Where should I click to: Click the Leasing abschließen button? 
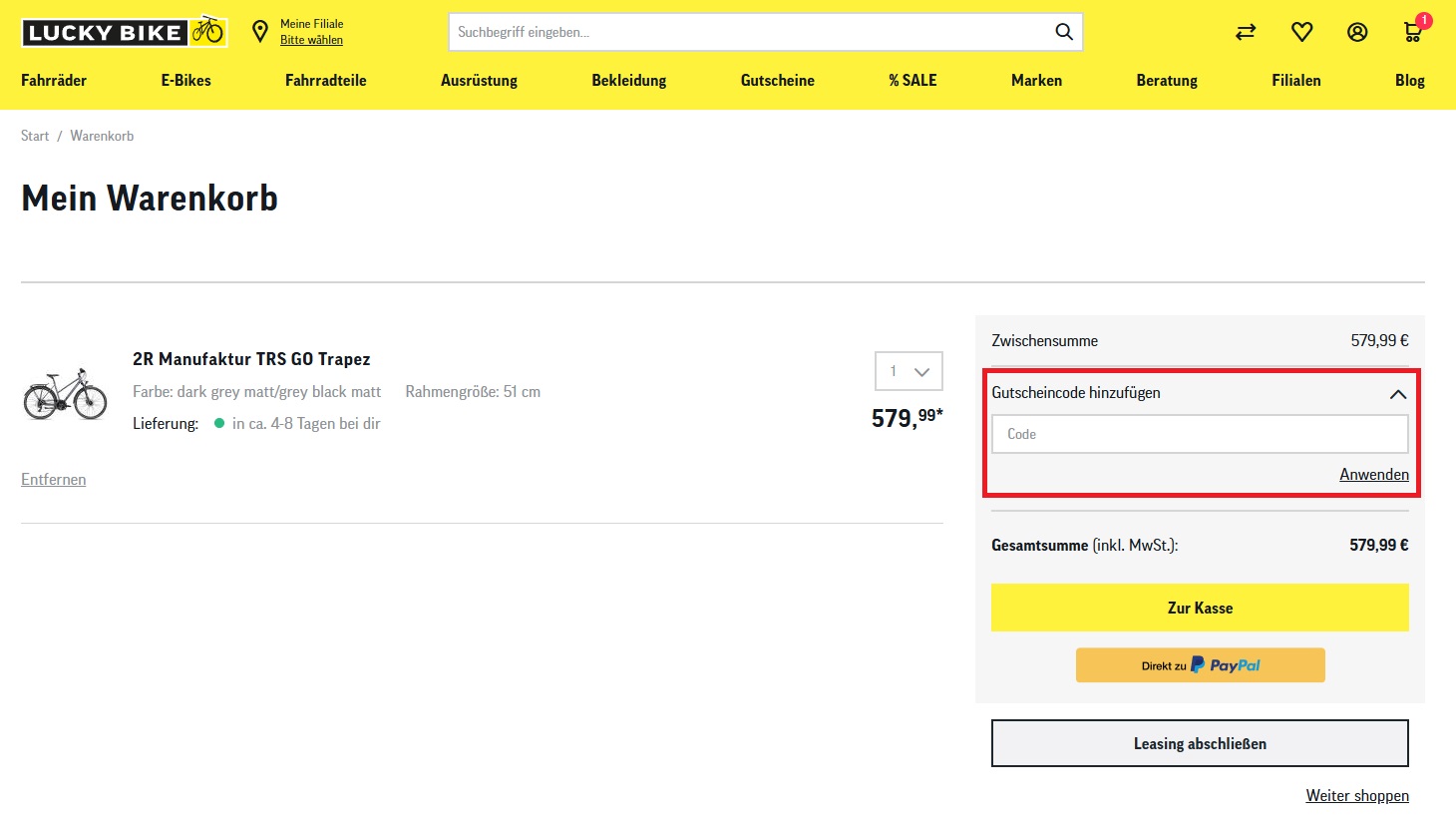pyautogui.click(x=1200, y=743)
